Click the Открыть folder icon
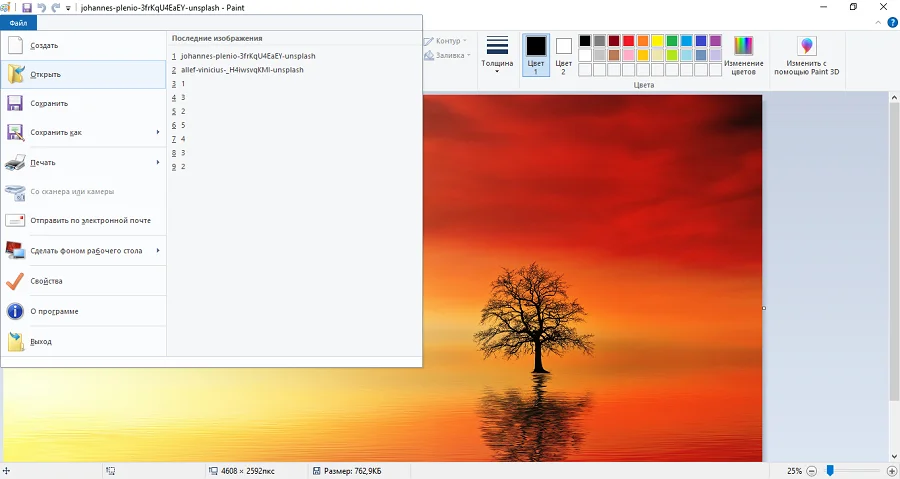 click(x=15, y=74)
